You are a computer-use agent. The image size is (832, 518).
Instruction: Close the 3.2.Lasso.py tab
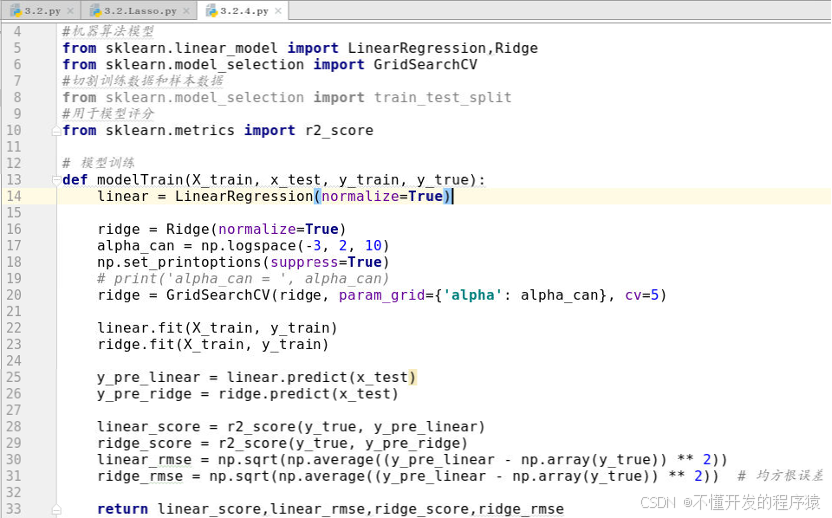pyautogui.click(x=186, y=11)
